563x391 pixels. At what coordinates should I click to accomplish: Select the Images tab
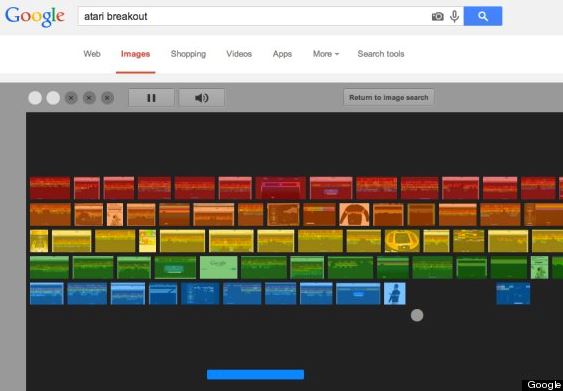[x=135, y=54]
